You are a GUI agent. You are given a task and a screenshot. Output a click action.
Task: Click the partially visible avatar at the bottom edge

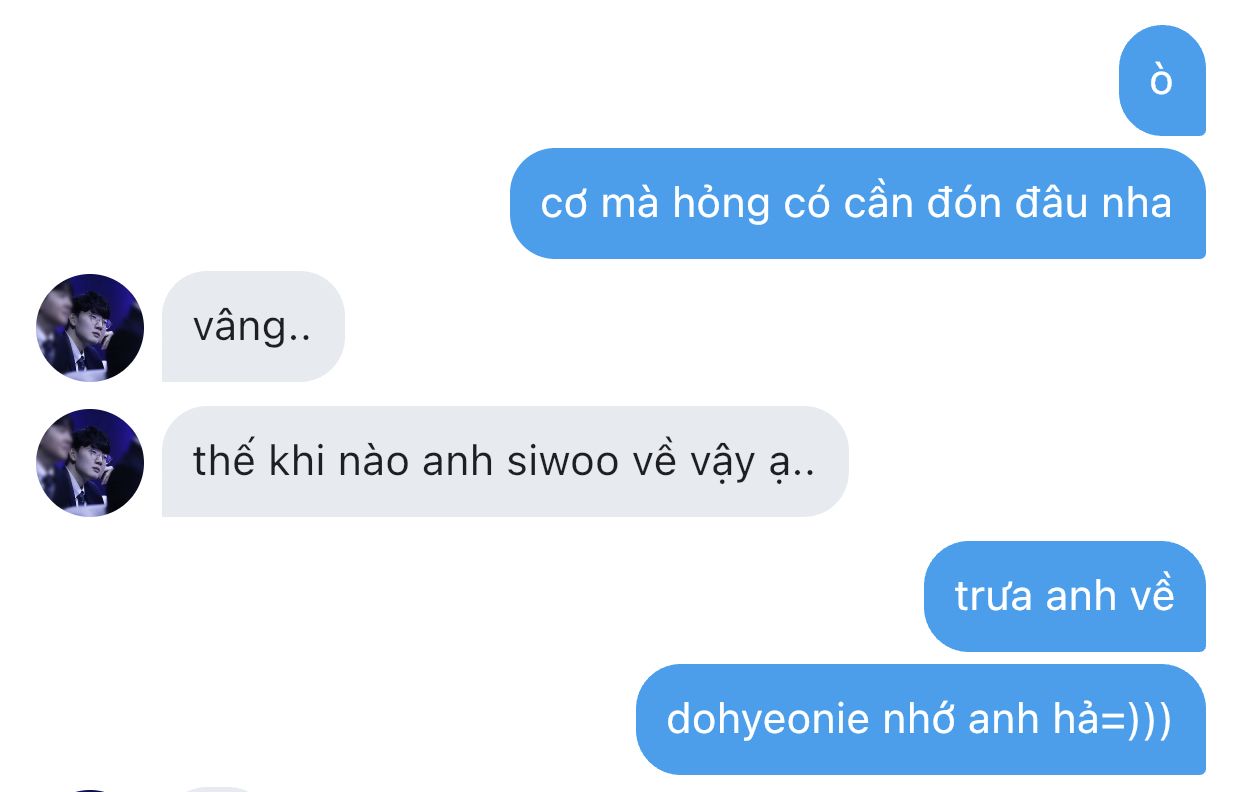click(90, 789)
